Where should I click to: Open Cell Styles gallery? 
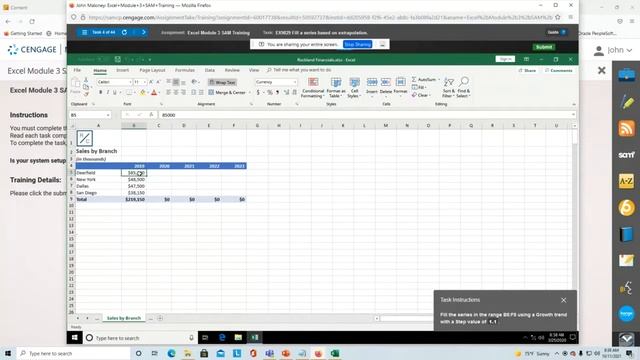click(x=354, y=87)
